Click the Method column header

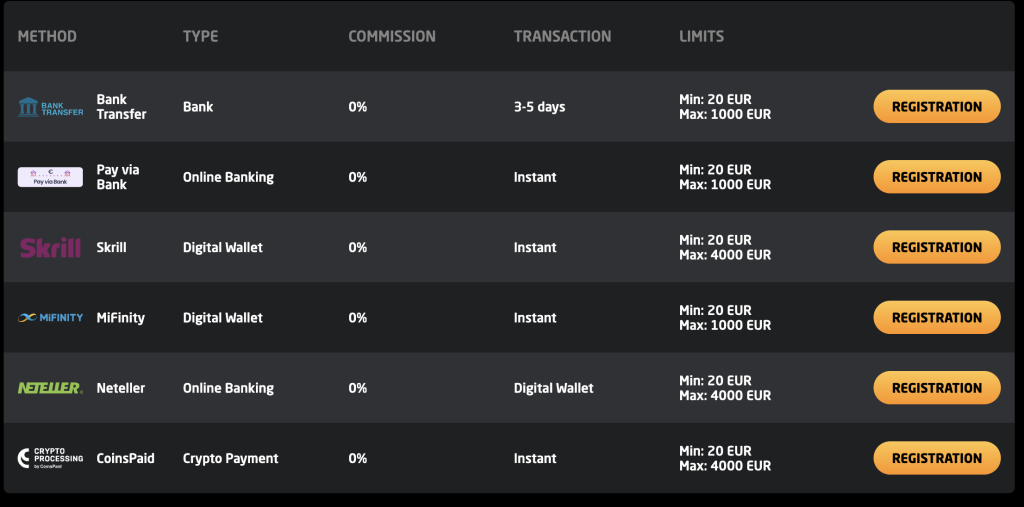(x=47, y=36)
